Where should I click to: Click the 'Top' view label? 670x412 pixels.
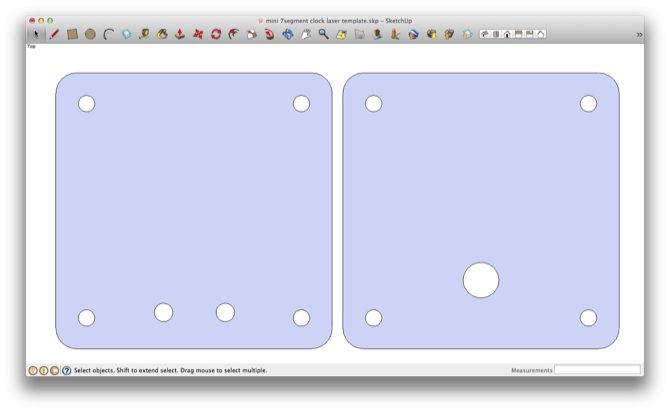point(31,46)
